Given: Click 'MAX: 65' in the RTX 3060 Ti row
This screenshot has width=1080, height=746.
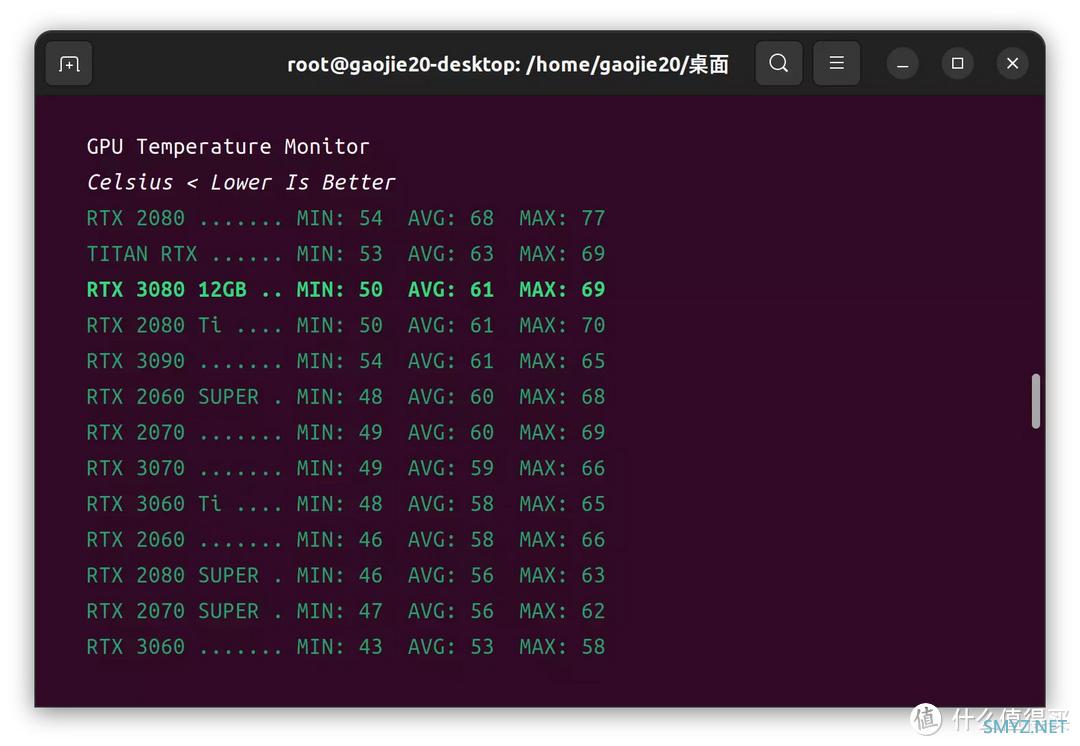Looking at the screenshot, I should [562, 504].
